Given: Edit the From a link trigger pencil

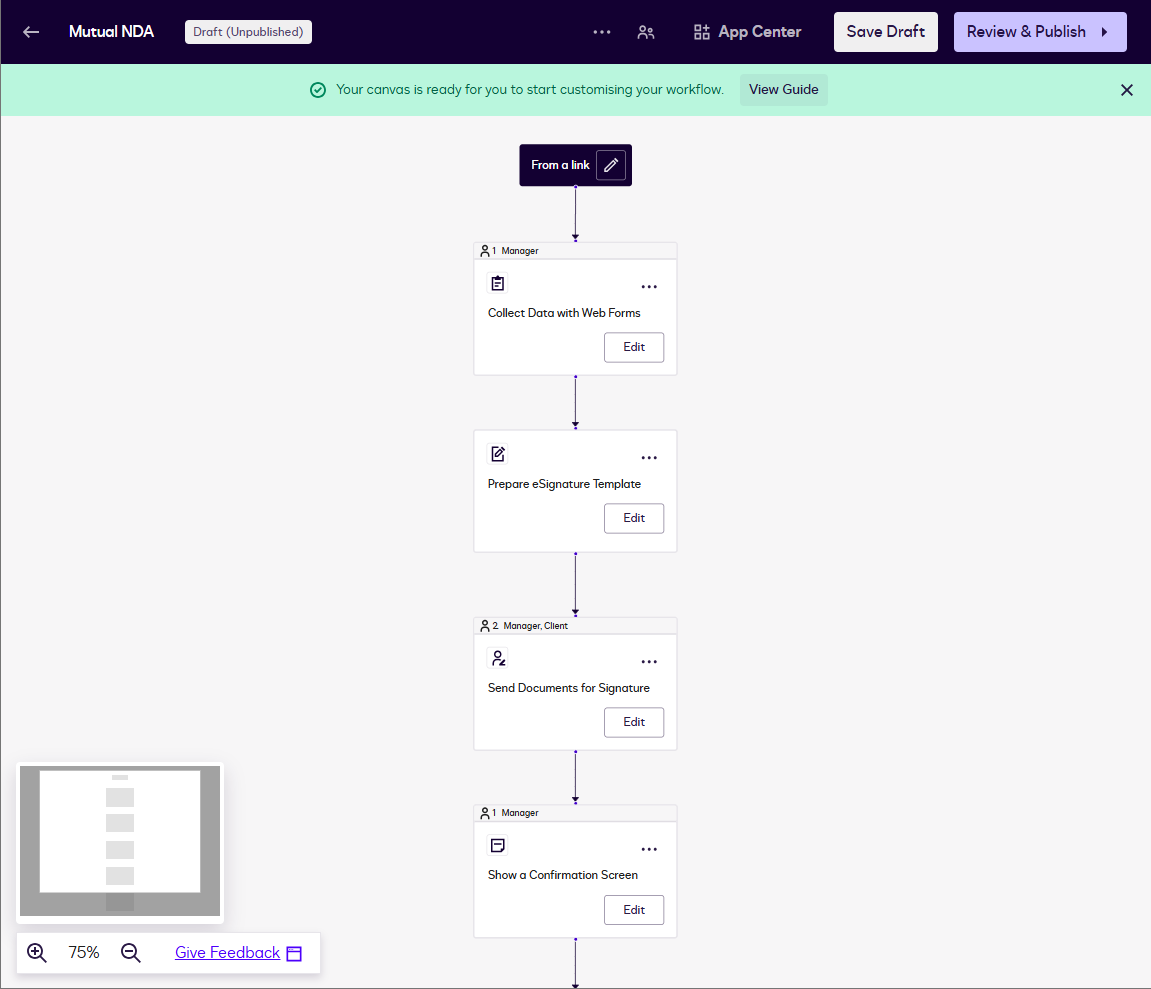Looking at the screenshot, I should tap(611, 165).
